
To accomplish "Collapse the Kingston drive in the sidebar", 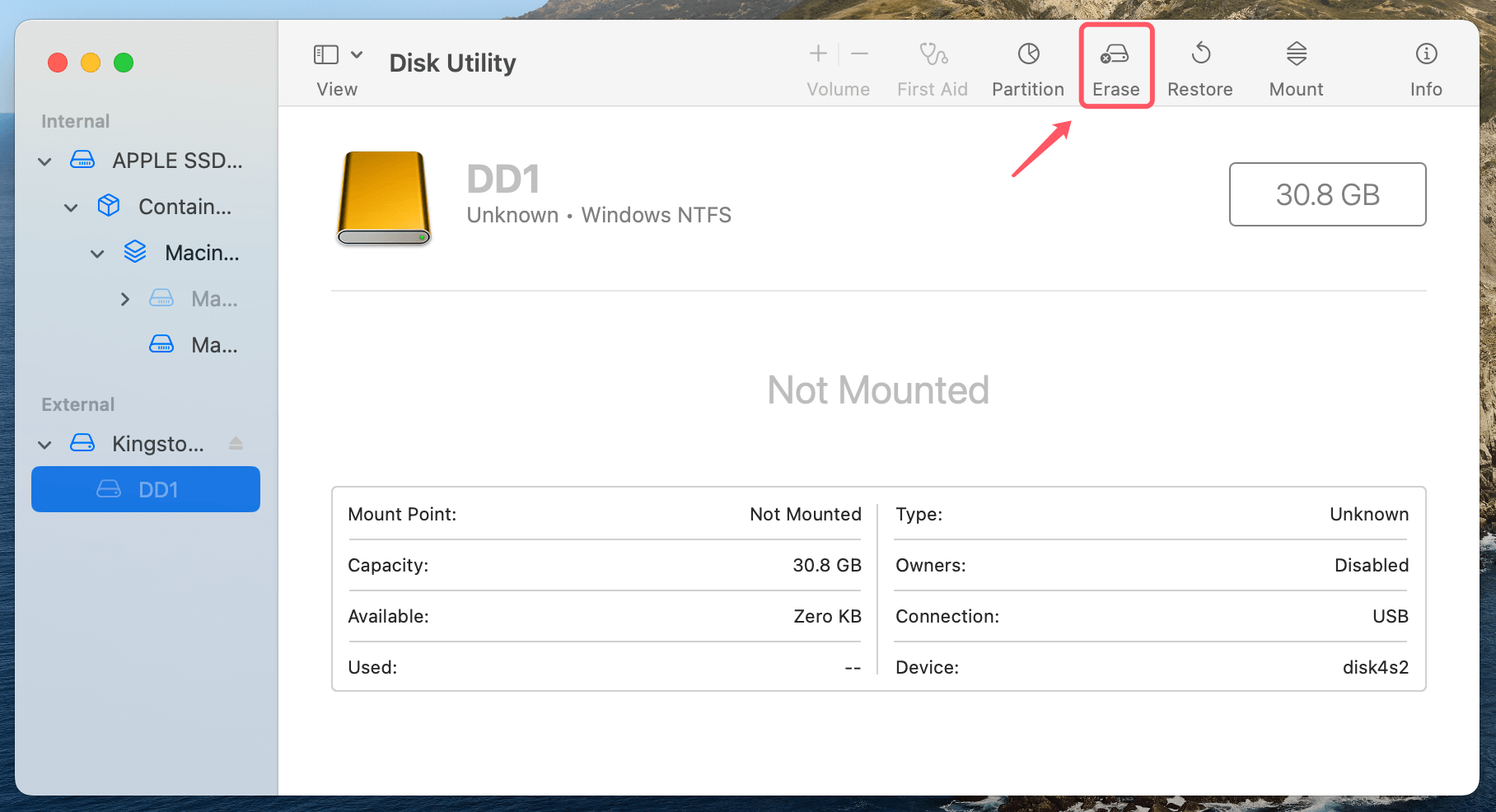I will [x=44, y=443].
